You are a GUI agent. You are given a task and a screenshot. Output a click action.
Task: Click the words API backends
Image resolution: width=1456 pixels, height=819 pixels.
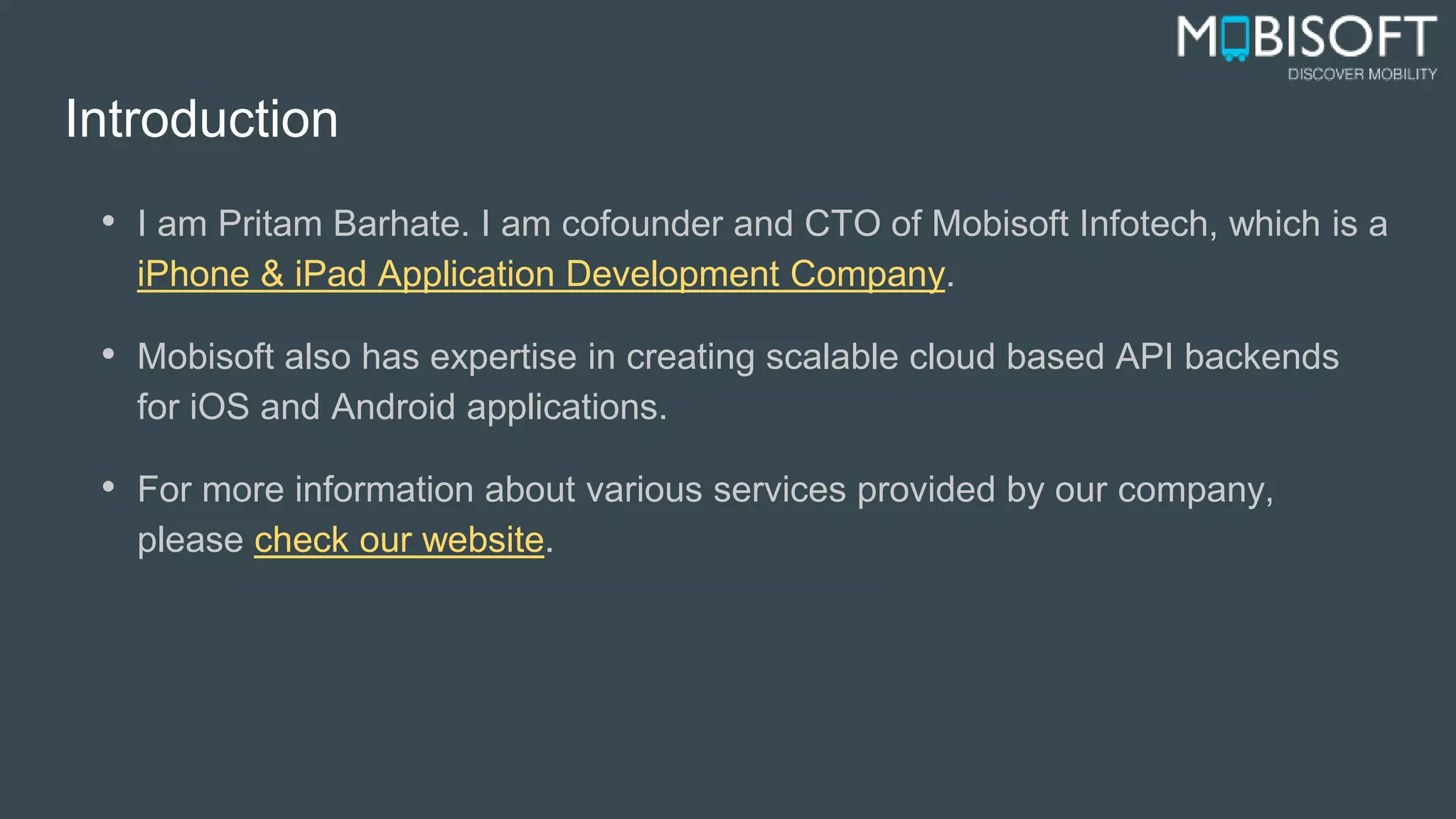[x=1226, y=357]
